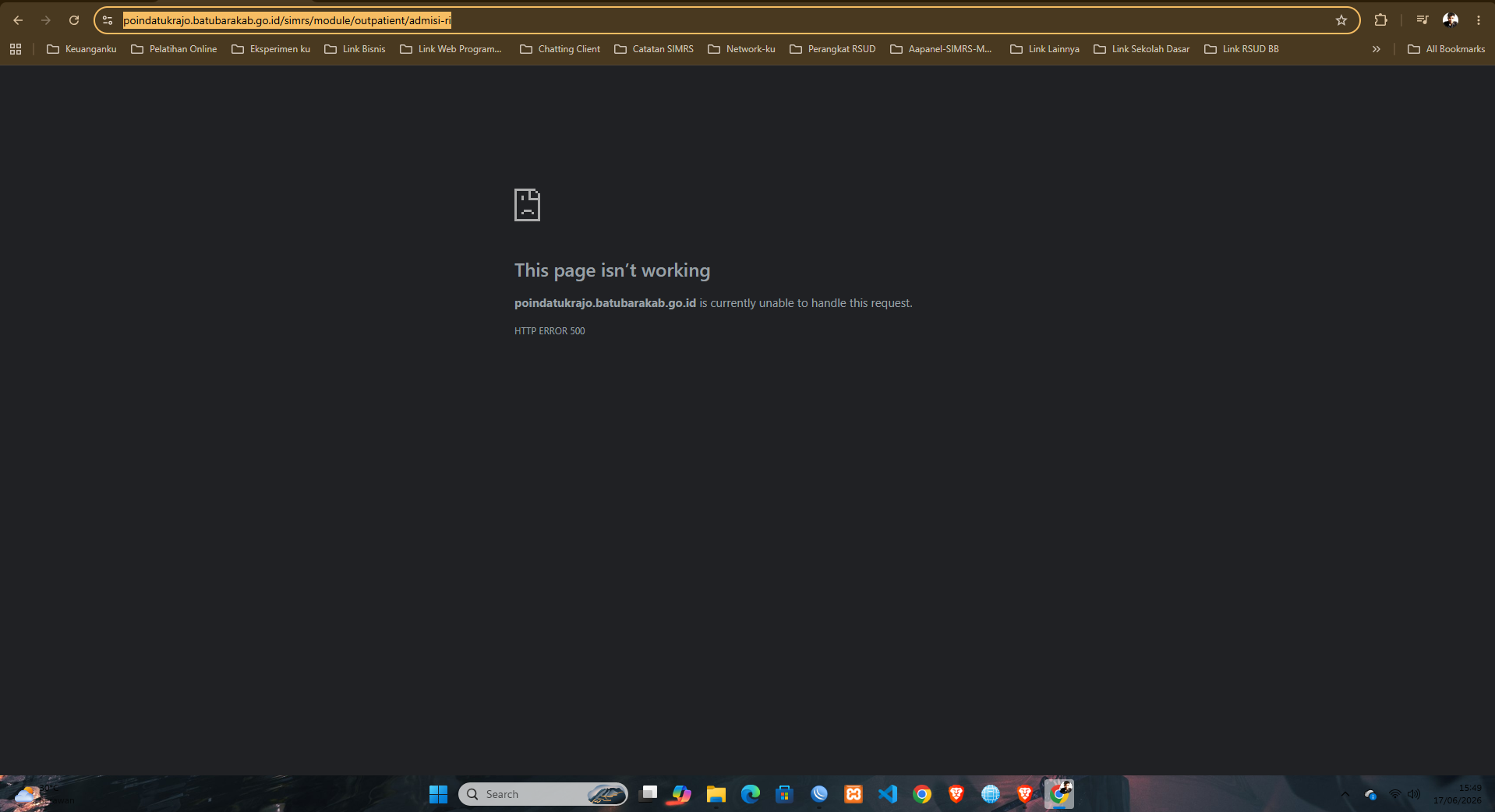Open the Link Bisnis bookmark folder
The height and width of the screenshot is (812, 1495).
tap(355, 49)
